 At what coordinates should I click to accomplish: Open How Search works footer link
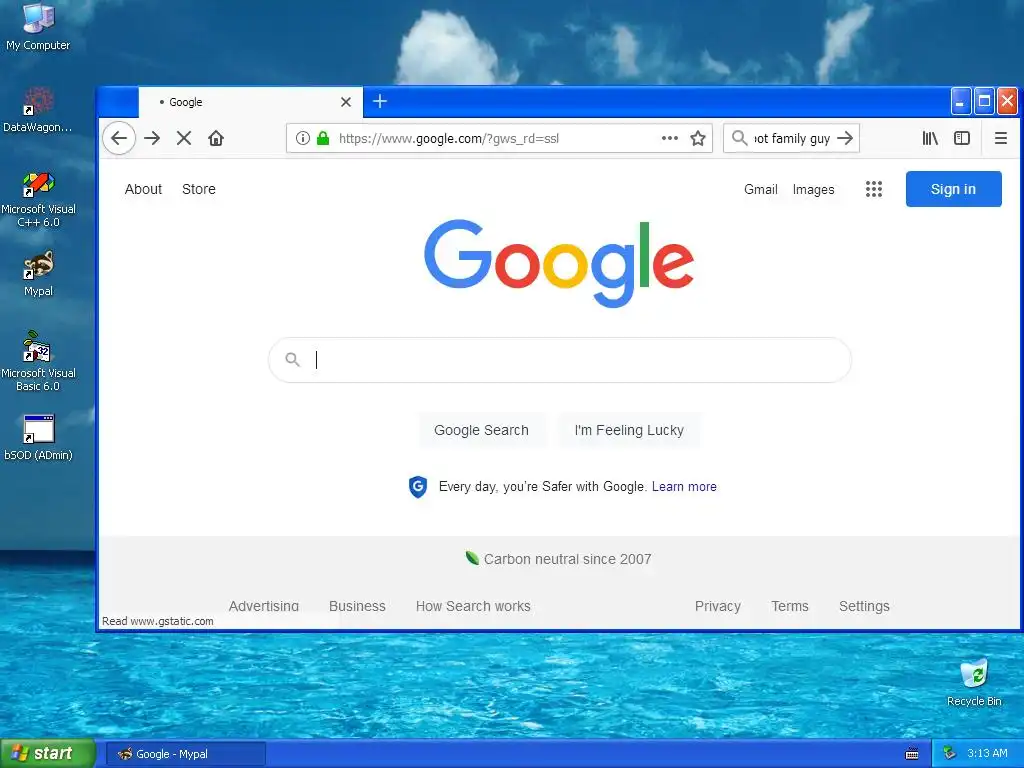click(x=473, y=606)
